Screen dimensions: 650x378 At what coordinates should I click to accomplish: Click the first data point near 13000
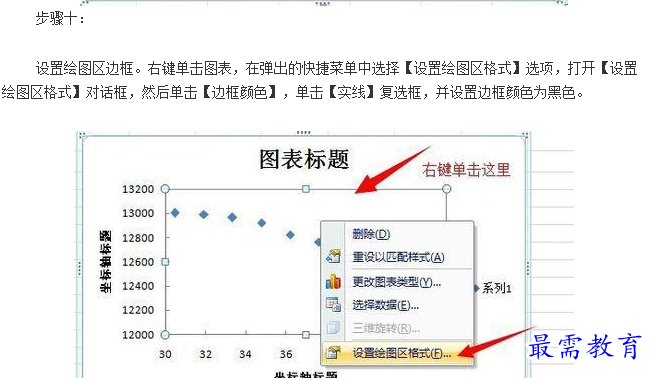tap(175, 213)
